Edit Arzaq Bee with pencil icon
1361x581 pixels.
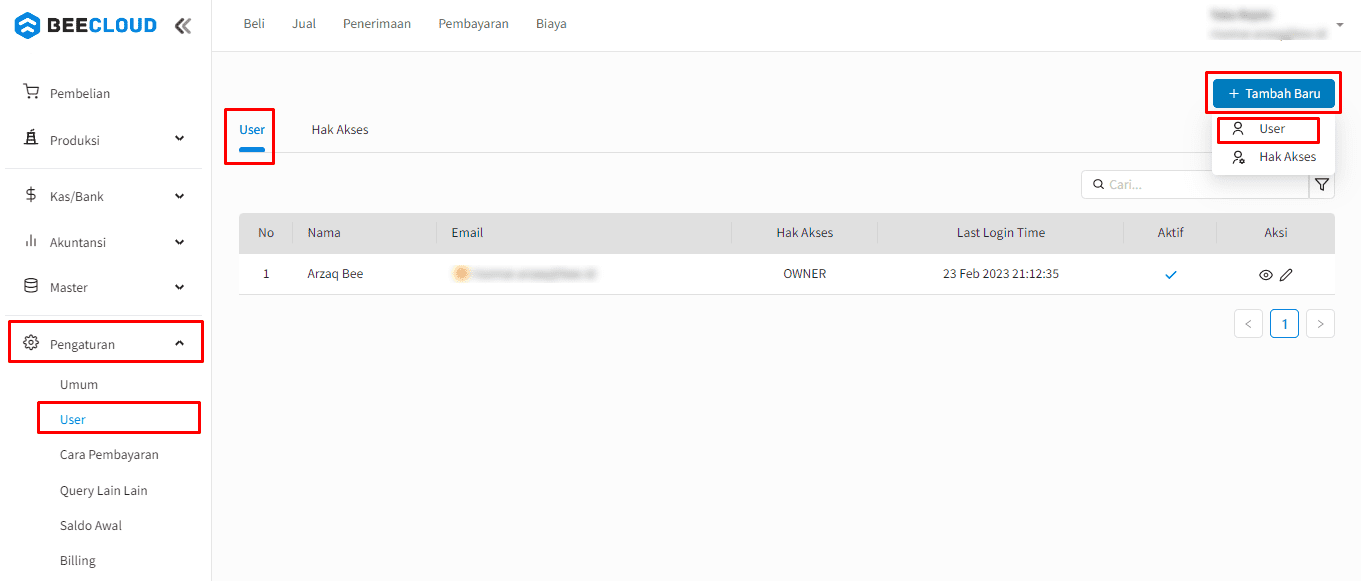pos(1286,274)
